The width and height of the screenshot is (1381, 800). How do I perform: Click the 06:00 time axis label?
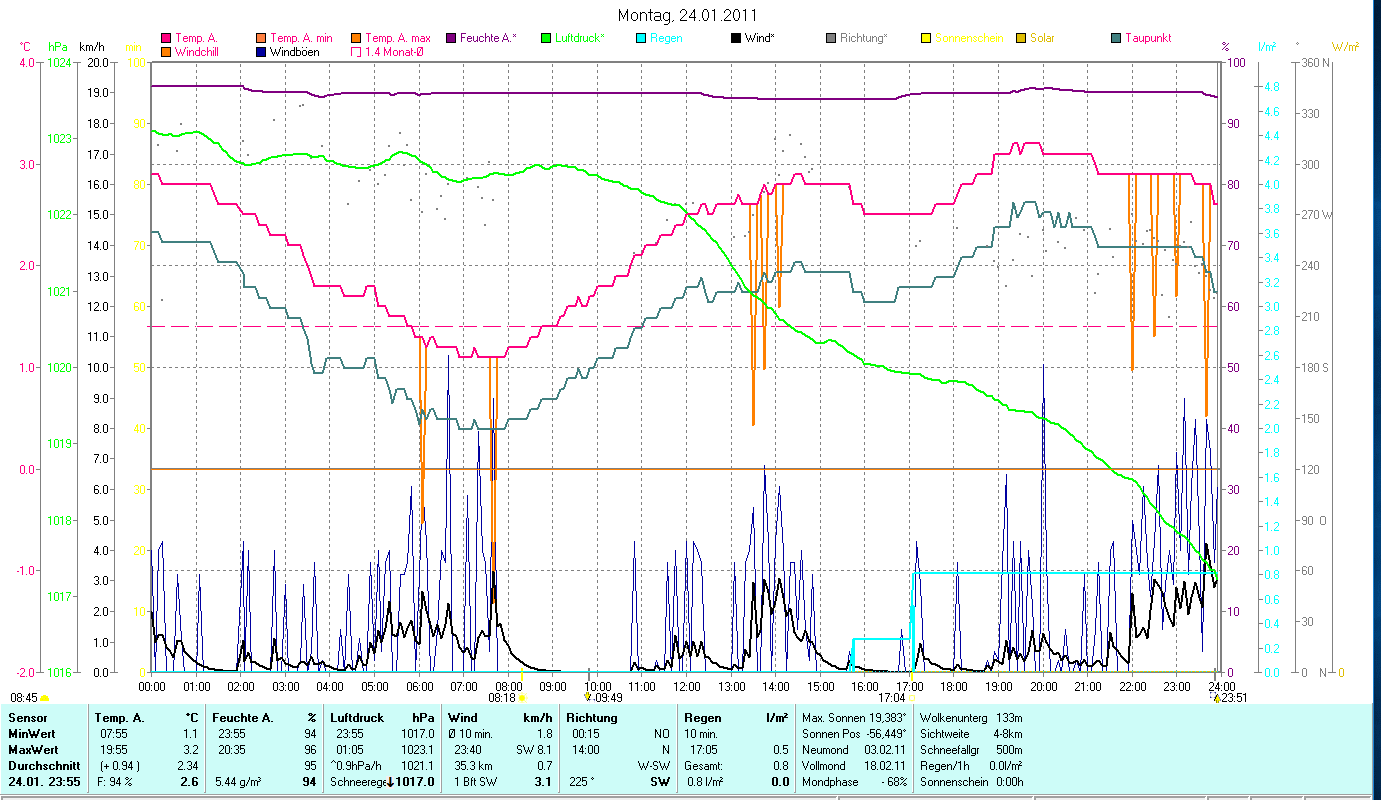419,686
